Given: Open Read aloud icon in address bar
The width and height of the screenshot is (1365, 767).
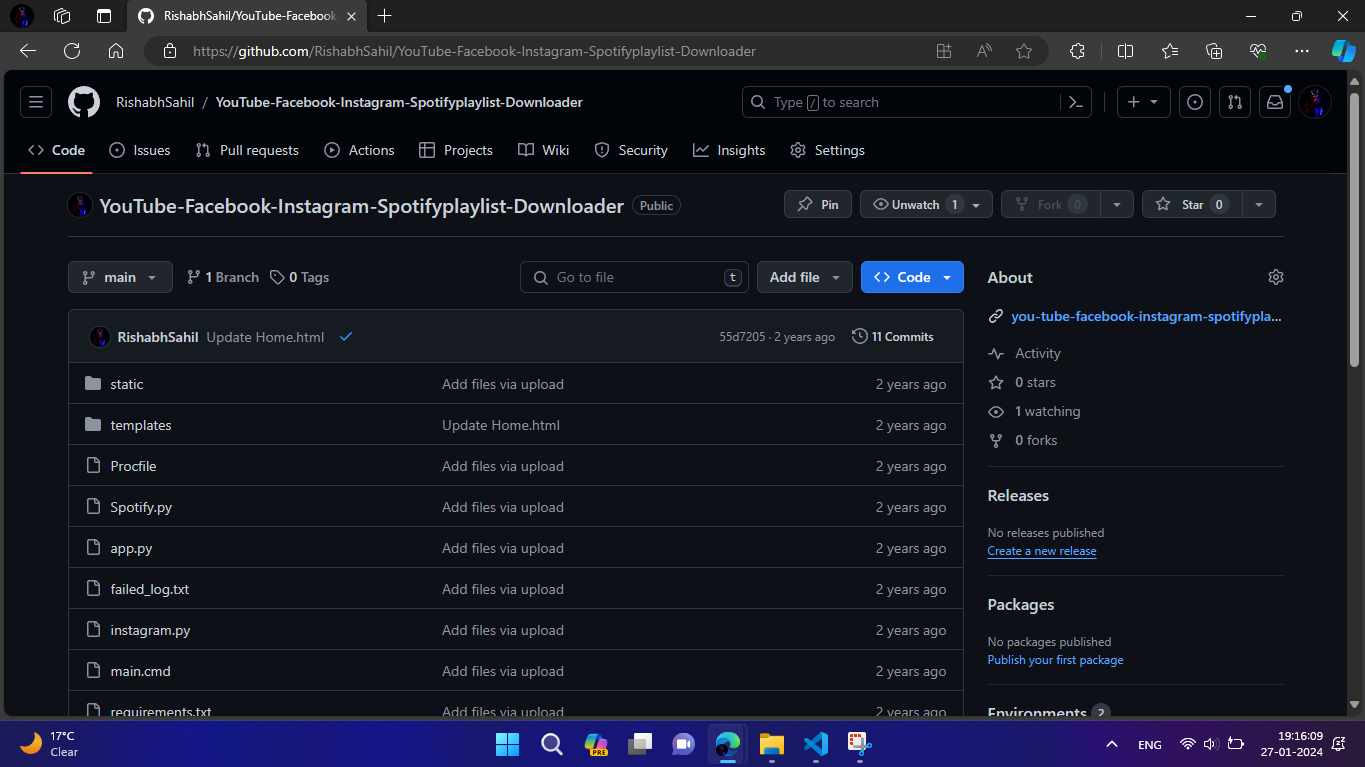Looking at the screenshot, I should coord(984,51).
